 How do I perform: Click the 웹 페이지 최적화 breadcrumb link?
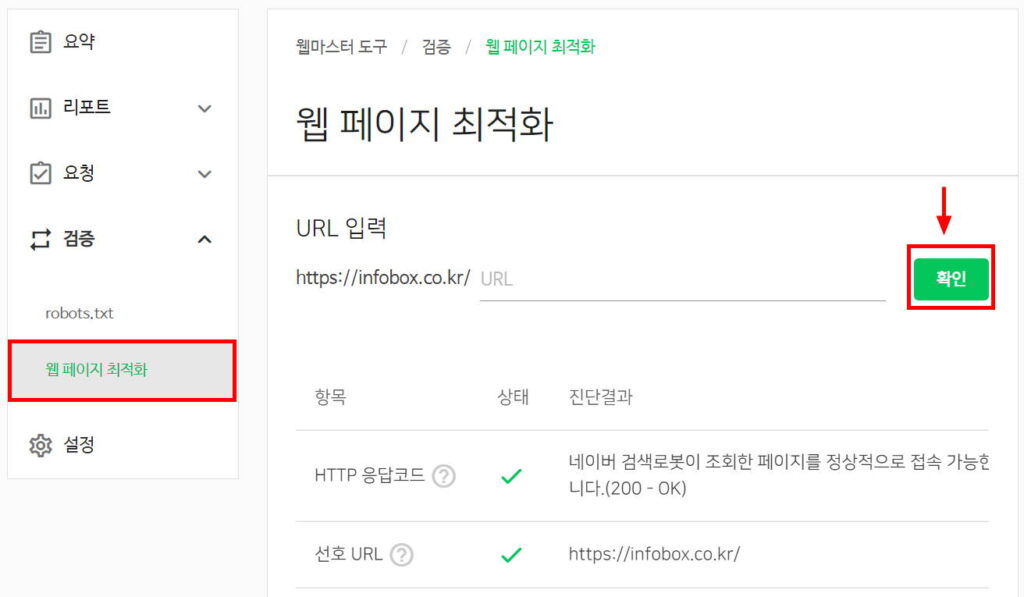point(540,47)
